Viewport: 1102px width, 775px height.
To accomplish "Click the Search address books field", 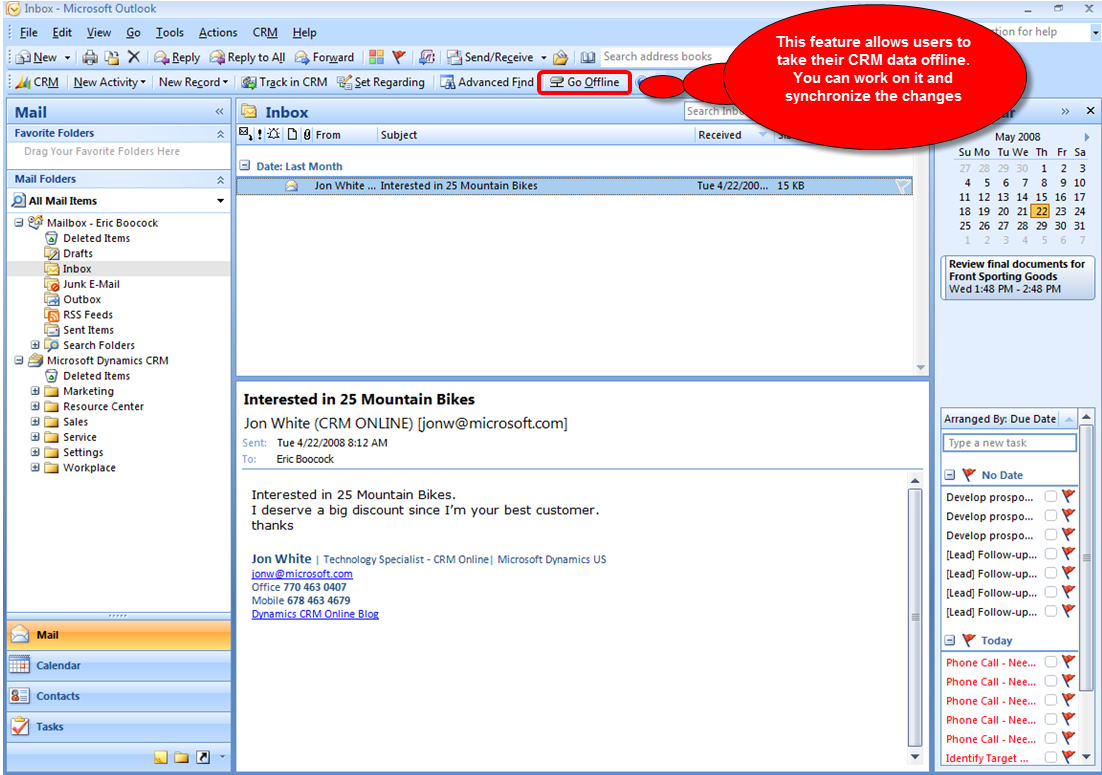I will [x=661, y=57].
